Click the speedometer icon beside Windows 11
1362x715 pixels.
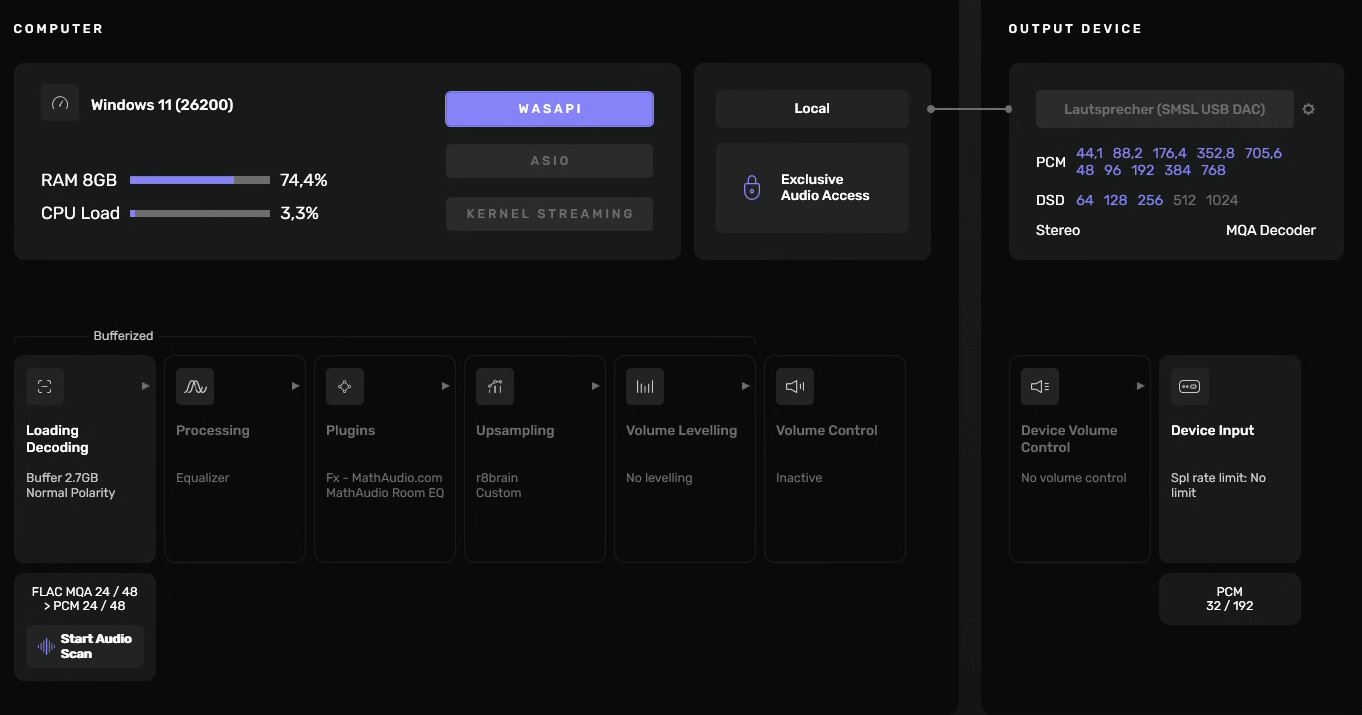60,103
